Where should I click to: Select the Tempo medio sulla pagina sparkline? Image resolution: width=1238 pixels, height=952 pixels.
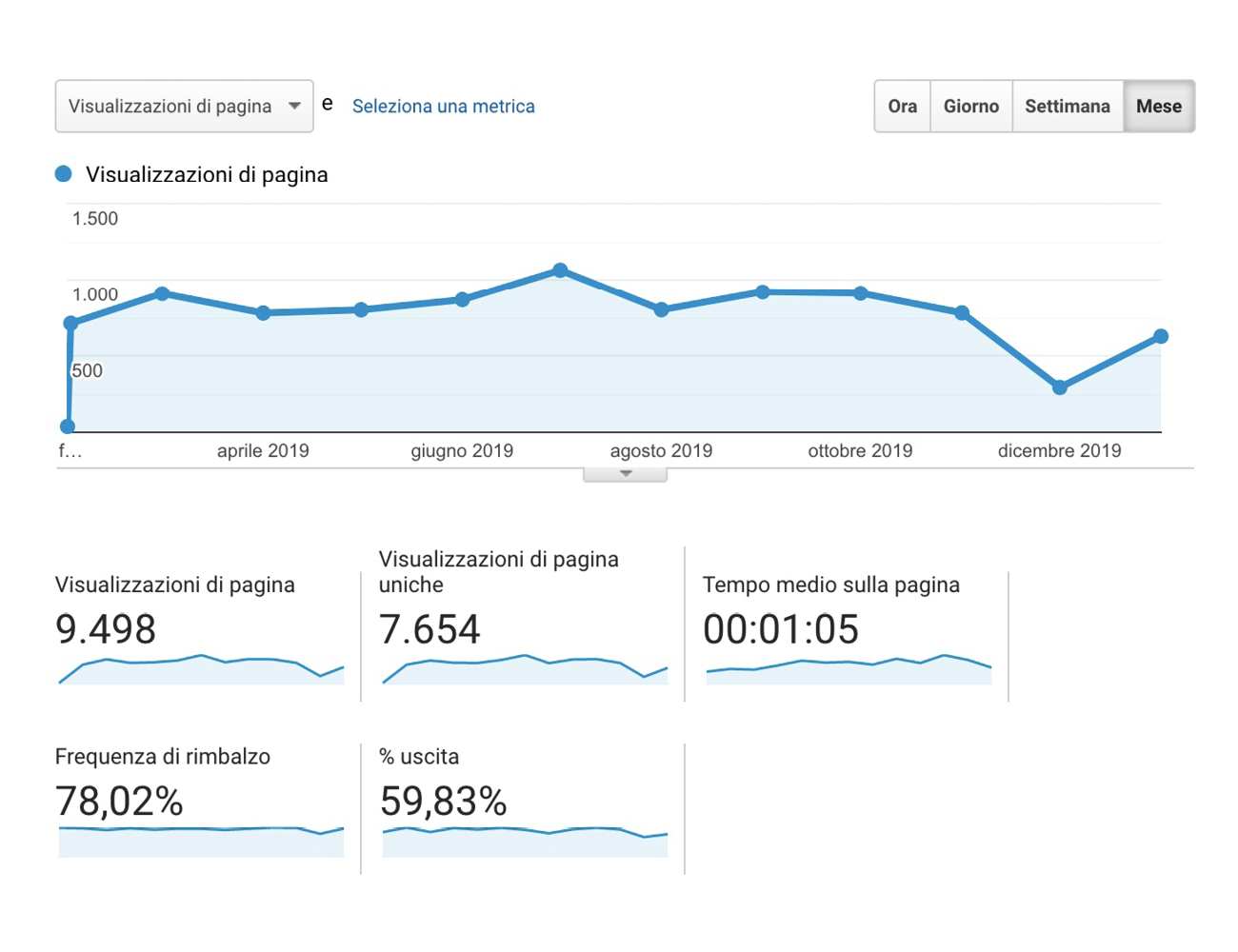[x=848, y=669]
